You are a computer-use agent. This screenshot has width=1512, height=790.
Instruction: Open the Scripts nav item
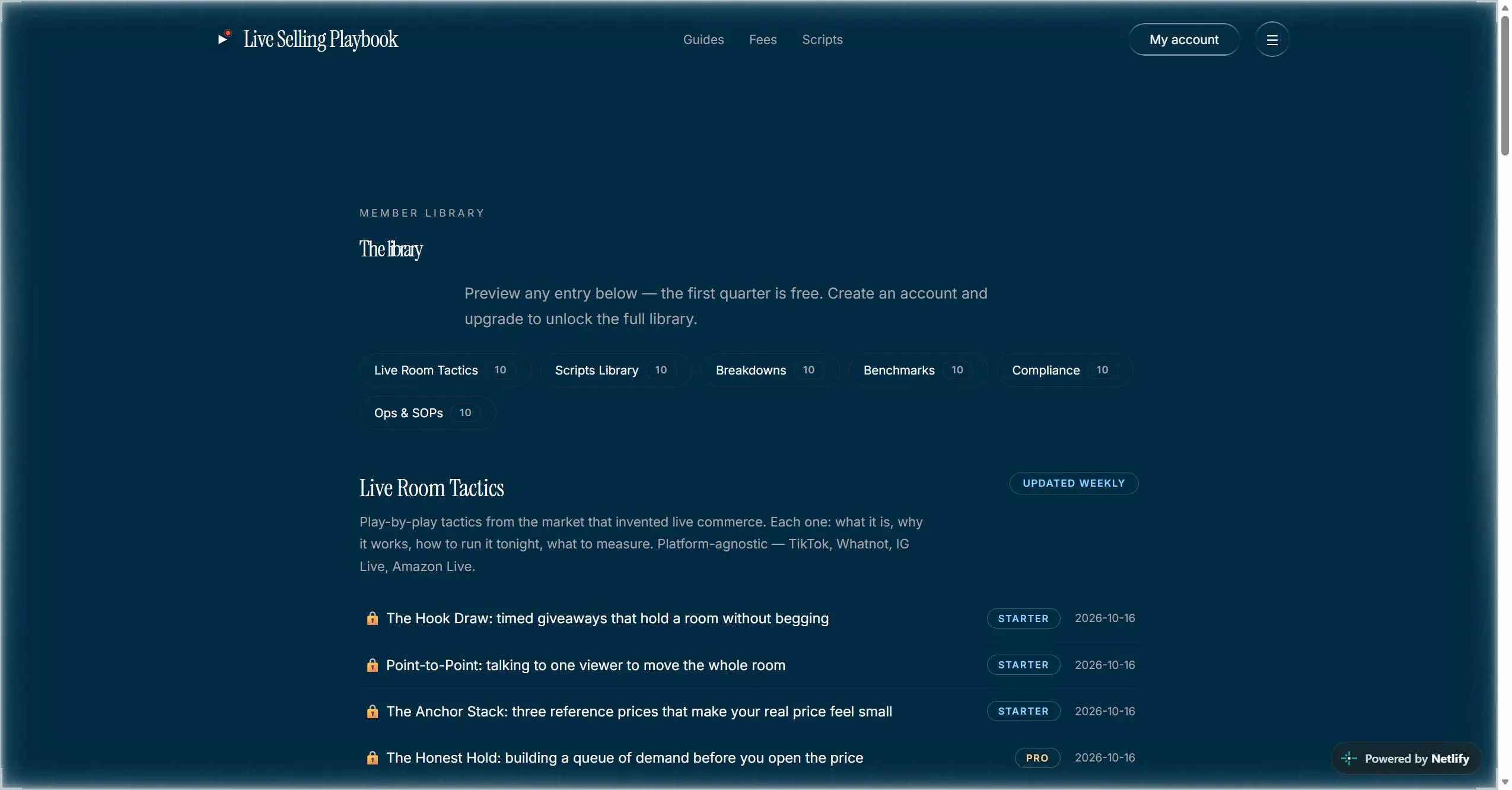point(822,39)
